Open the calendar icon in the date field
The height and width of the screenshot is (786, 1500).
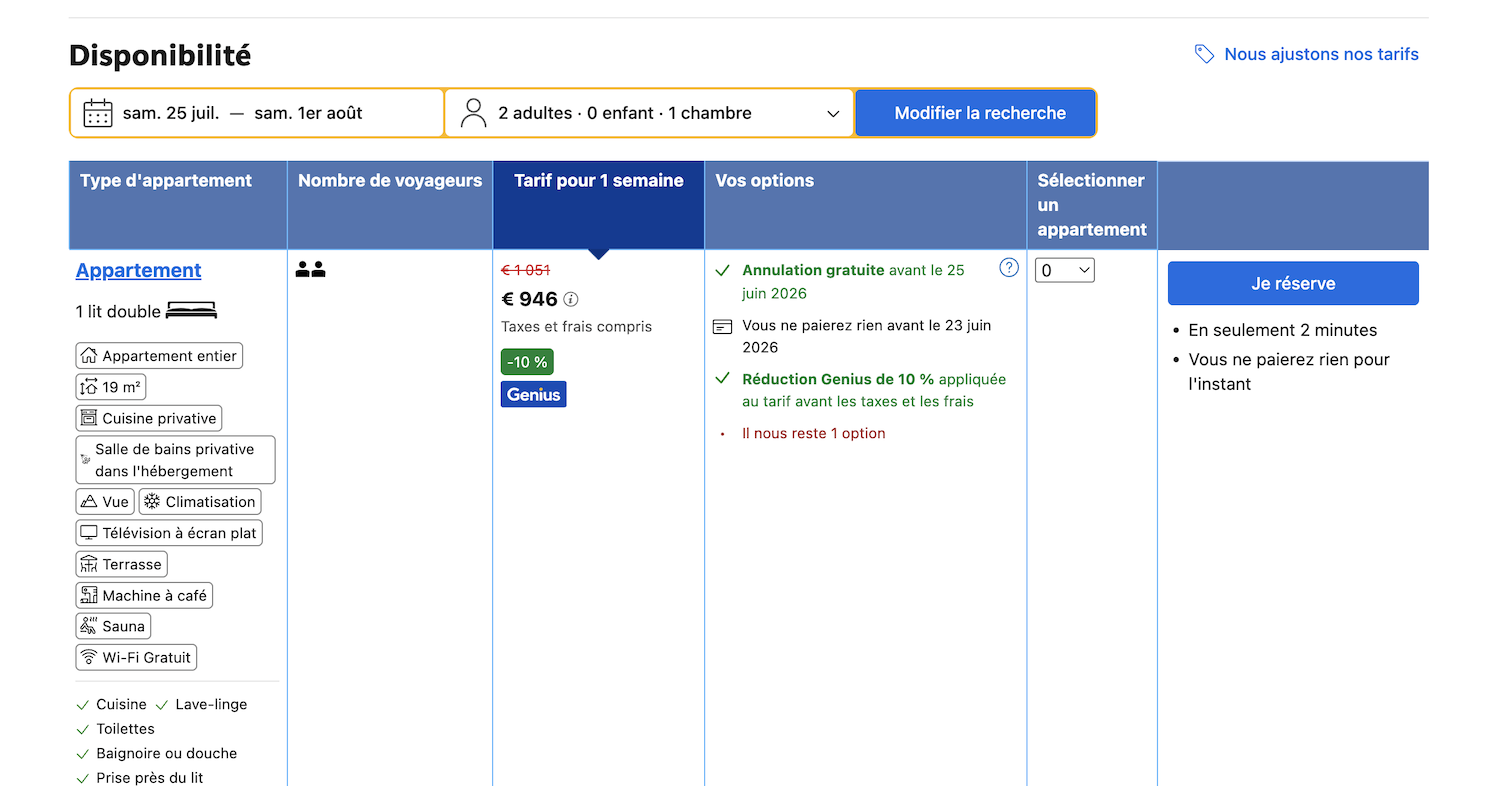(x=97, y=112)
